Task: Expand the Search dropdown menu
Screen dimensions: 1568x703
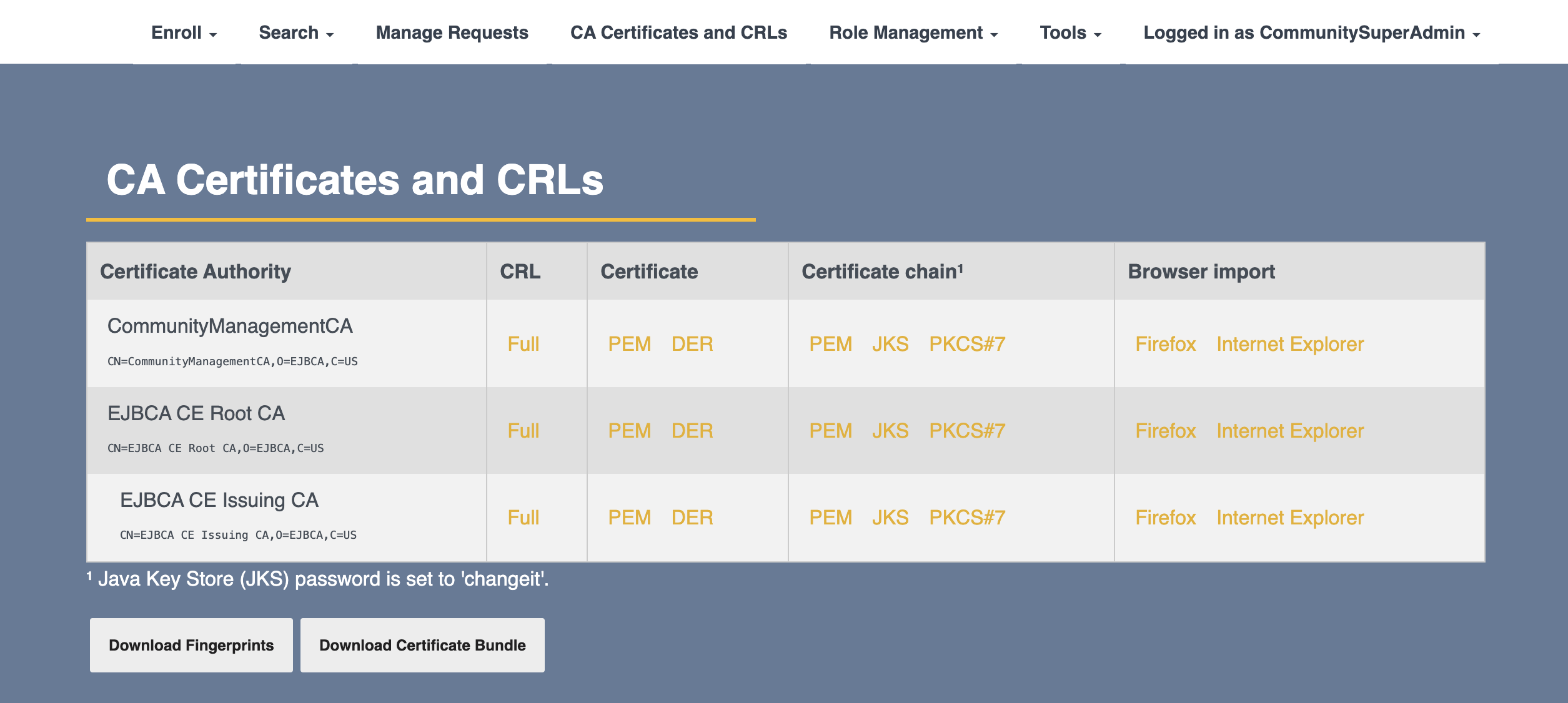Action: (296, 33)
